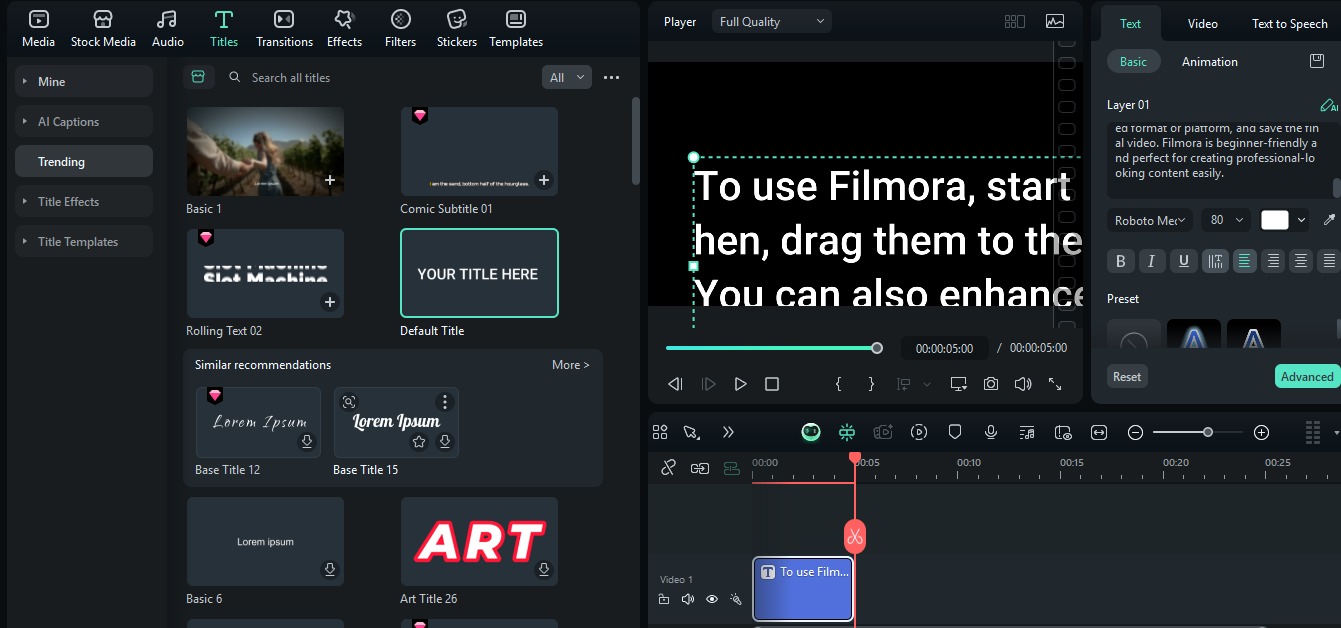
Task: Expand the Title Templates category
Action: (84, 242)
